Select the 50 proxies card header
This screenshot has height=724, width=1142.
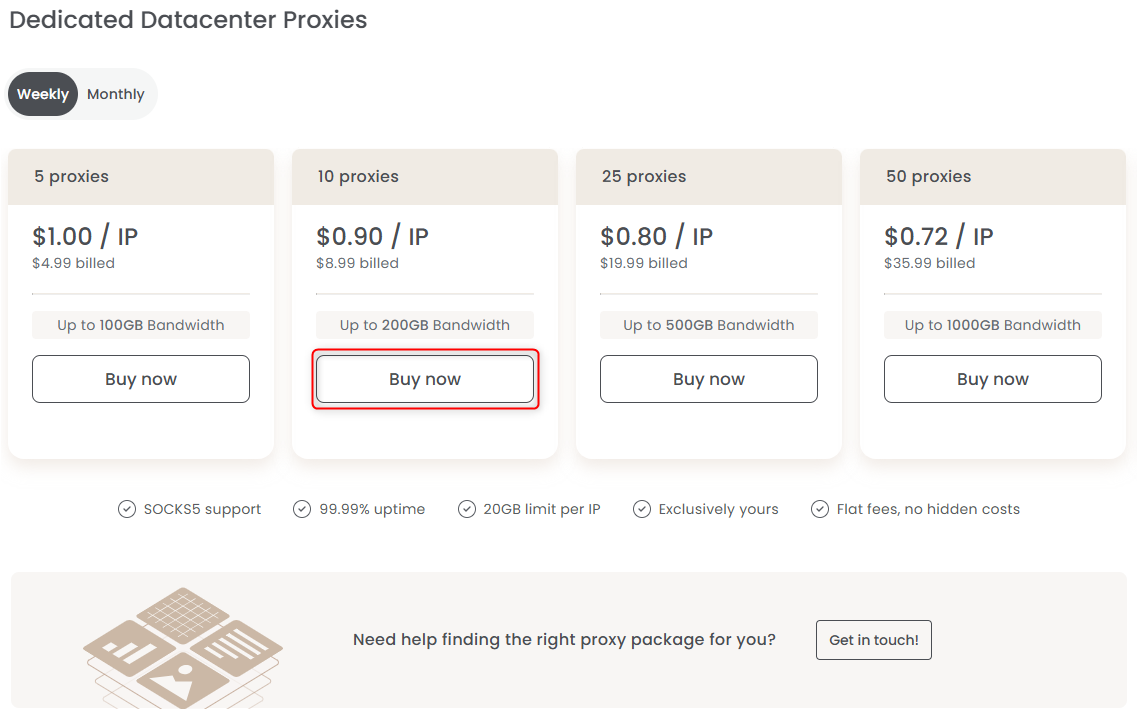[993, 177]
